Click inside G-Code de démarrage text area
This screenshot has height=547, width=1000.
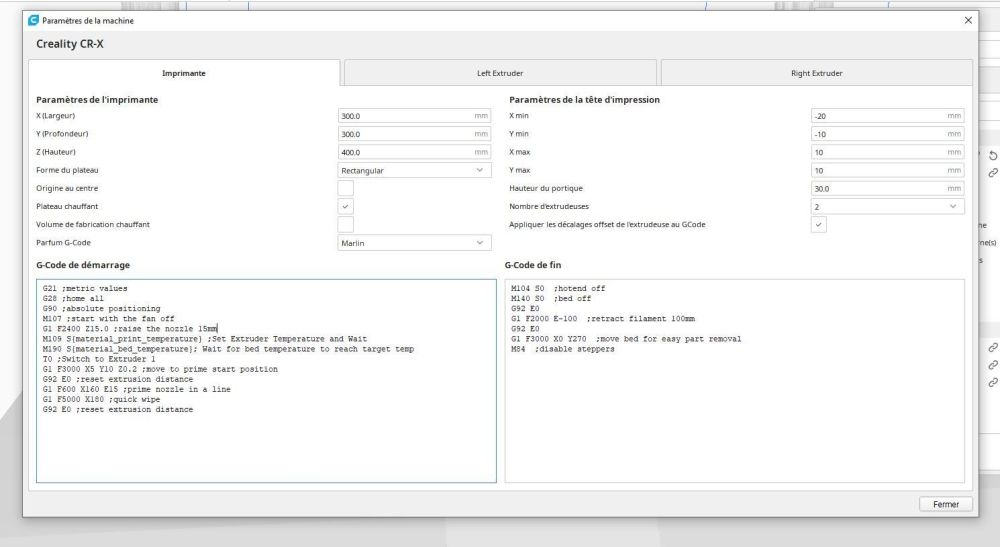(266, 381)
